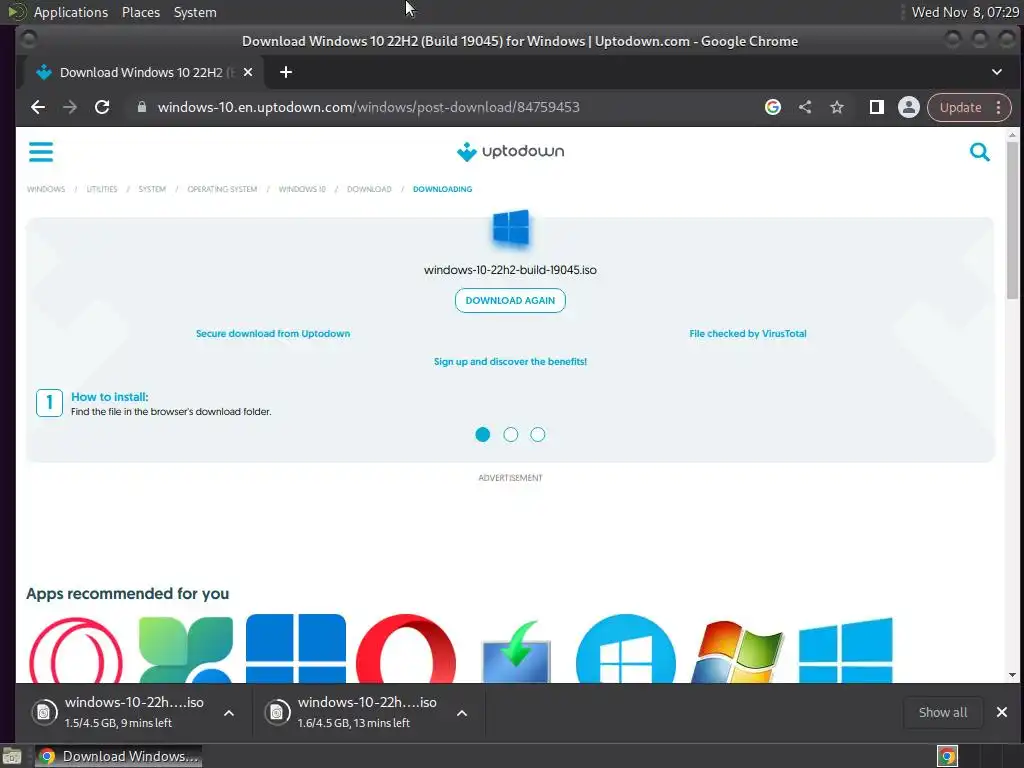
Task: Select the third carousel dot
Action: click(x=537, y=435)
